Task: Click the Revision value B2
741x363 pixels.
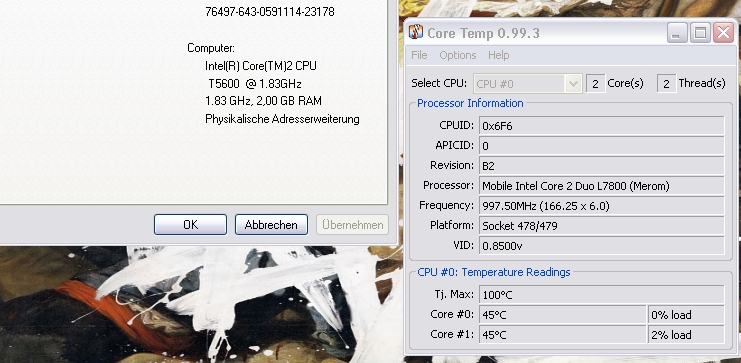Action: [x=602, y=166]
